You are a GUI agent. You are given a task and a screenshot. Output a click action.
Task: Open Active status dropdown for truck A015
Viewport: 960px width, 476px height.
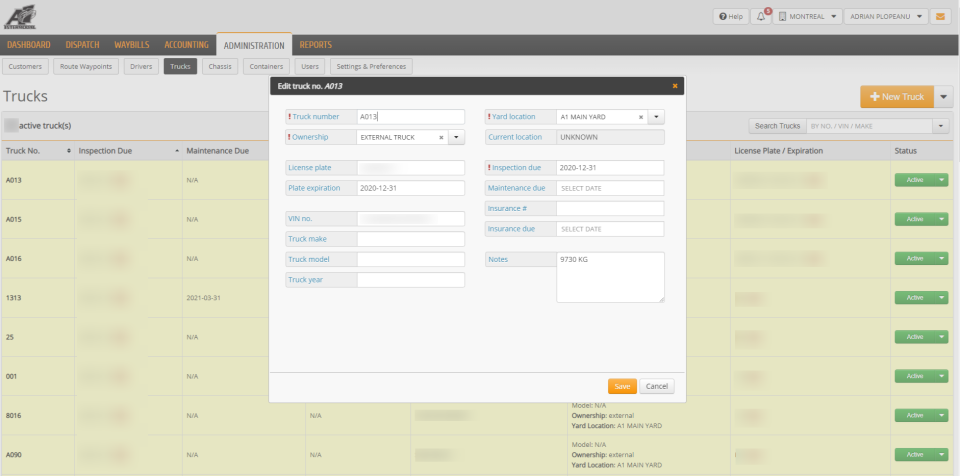tap(942, 219)
